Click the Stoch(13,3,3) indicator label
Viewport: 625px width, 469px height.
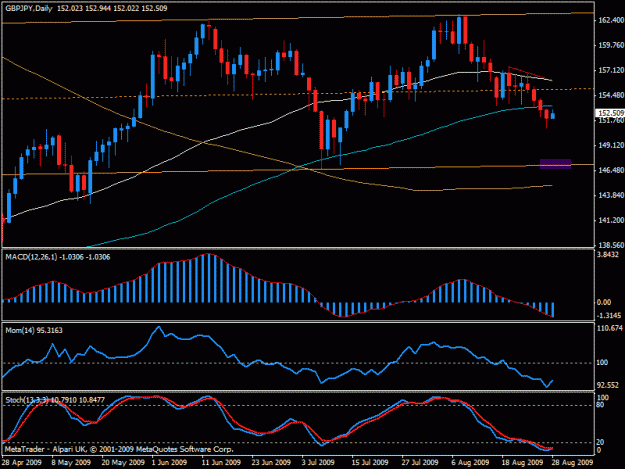(27, 400)
